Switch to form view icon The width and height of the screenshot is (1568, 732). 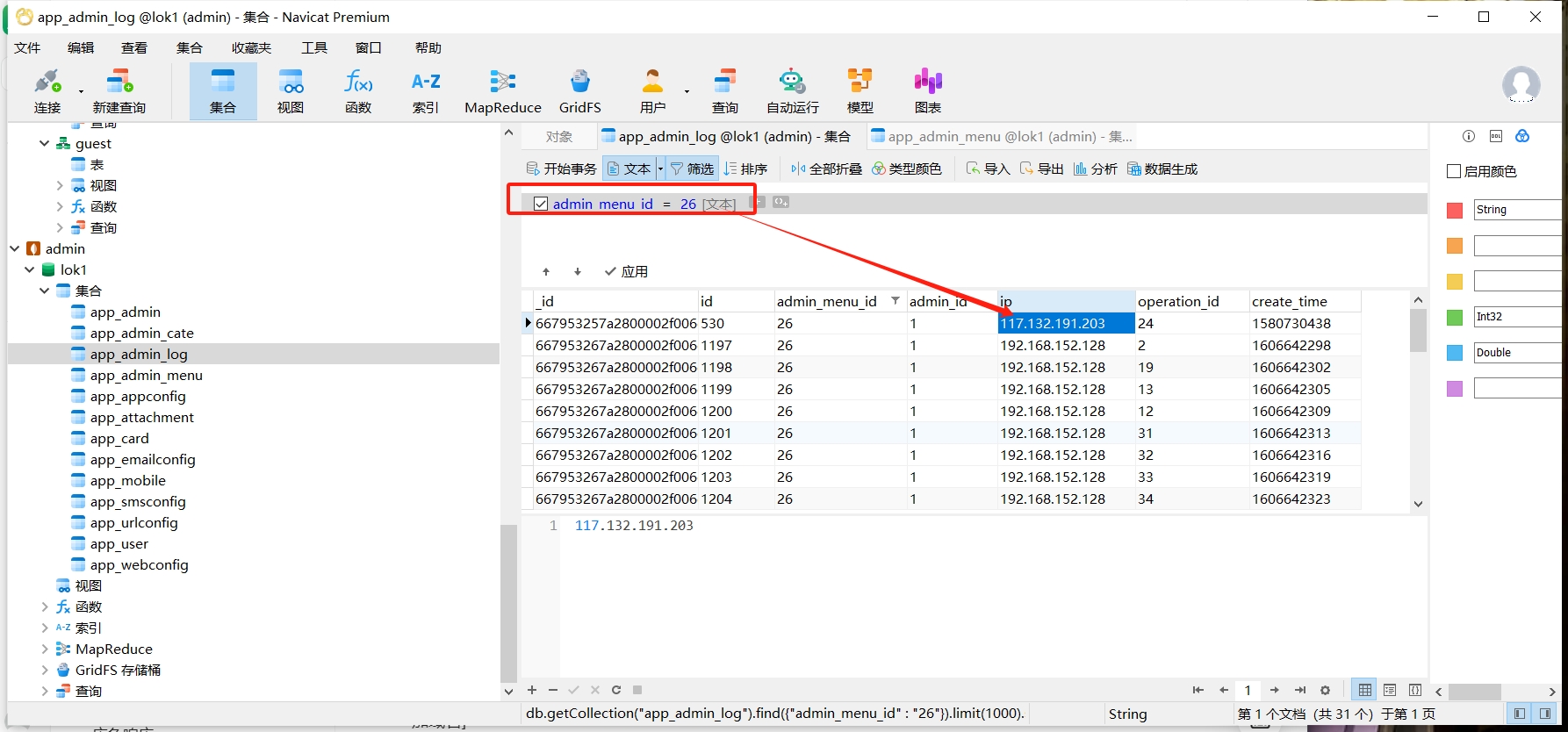(x=1390, y=691)
